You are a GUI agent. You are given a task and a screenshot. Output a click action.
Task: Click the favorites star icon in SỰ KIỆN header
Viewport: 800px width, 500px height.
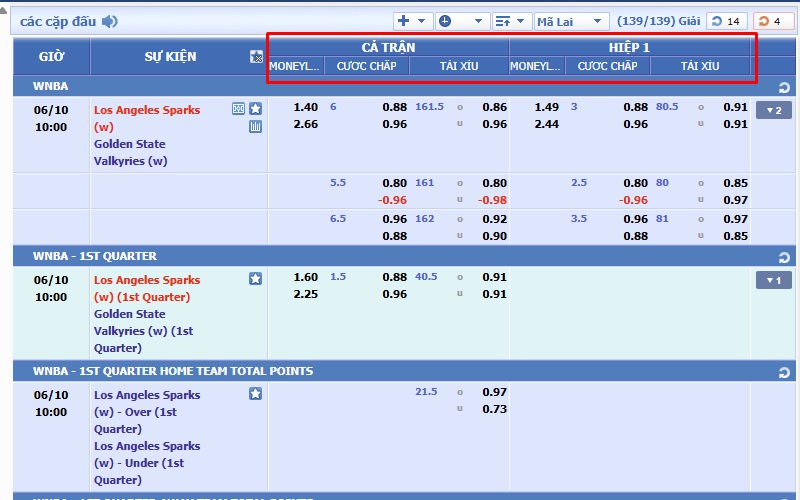tap(256, 57)
